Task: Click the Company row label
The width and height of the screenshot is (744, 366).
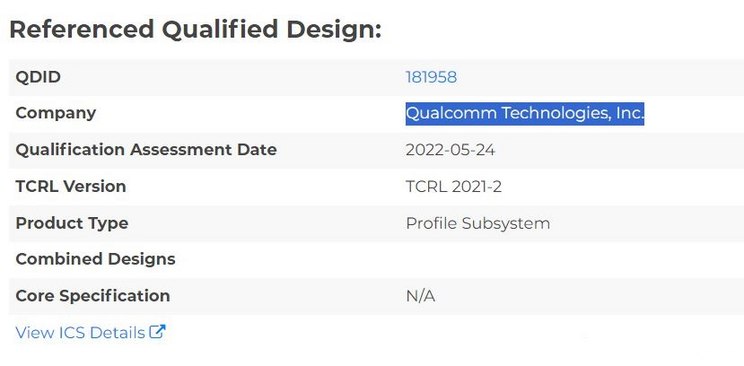Action: [56, 113]
